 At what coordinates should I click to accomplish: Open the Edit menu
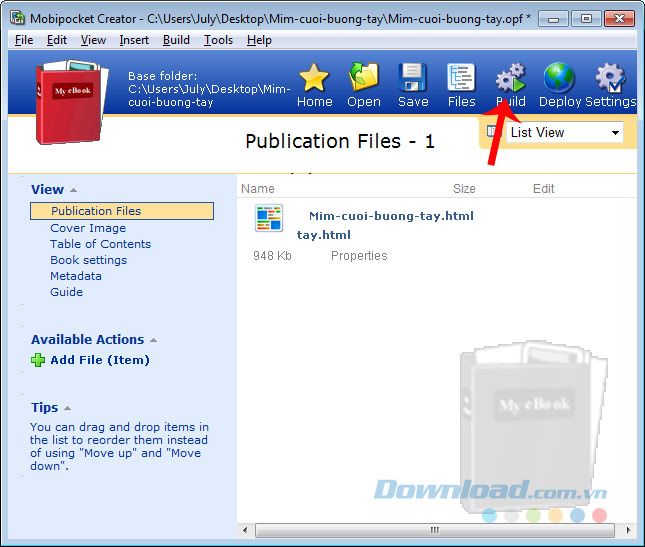click(x=57, y=40)
